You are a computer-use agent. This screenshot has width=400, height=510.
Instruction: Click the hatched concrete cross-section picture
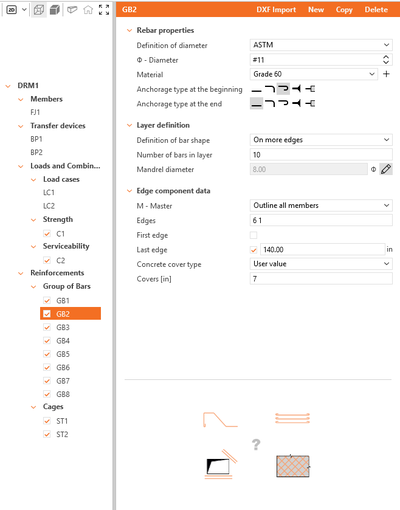pos(293,466)
